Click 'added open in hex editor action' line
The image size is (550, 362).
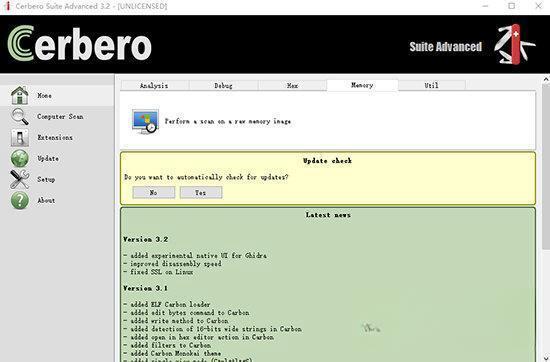point(199,337)
